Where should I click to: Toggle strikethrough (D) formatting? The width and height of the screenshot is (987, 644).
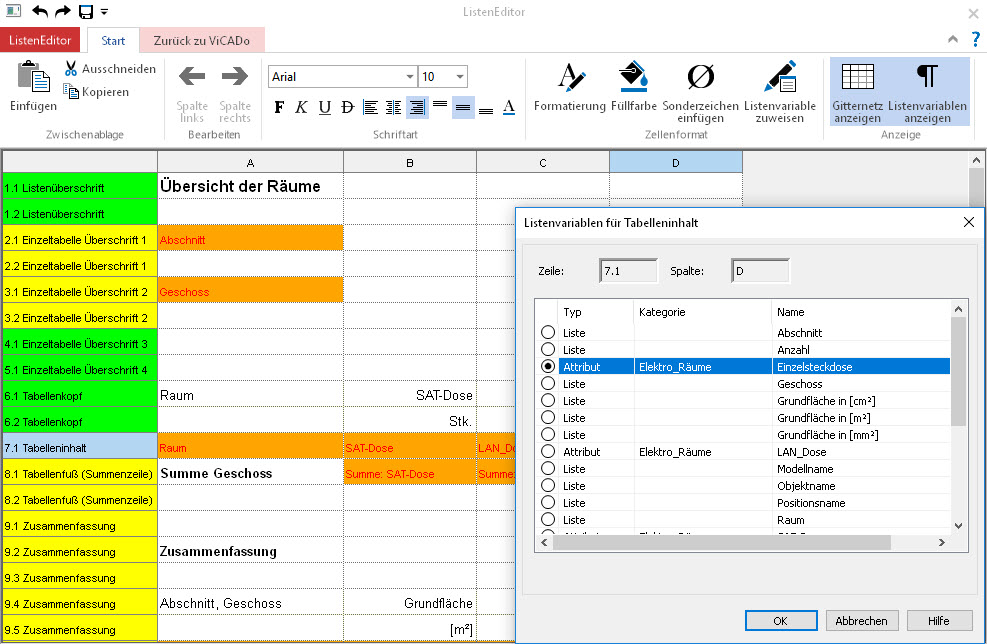(x=347, y=108)
